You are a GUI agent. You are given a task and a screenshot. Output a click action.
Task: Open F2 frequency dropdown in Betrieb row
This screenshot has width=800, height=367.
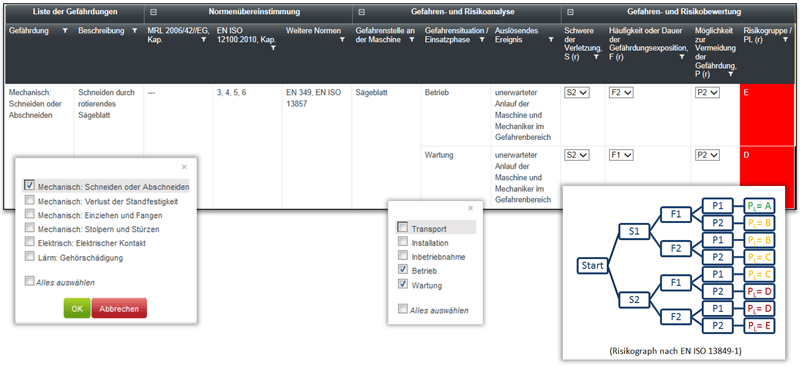tap(621, 93)
